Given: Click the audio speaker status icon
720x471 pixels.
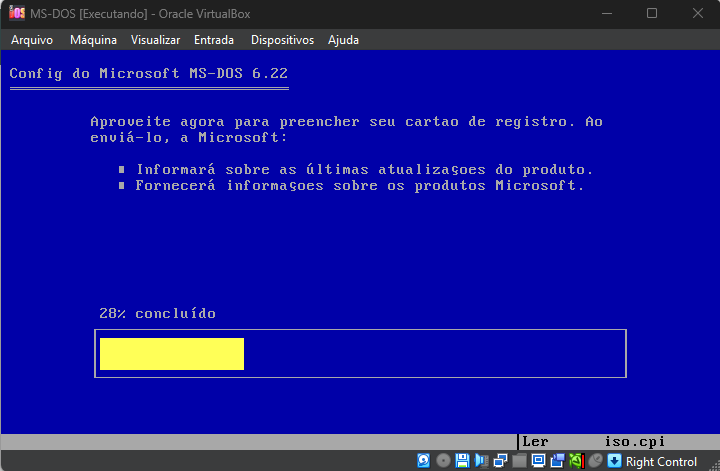Looking at the screenshot, I should (x=481, y=460).
